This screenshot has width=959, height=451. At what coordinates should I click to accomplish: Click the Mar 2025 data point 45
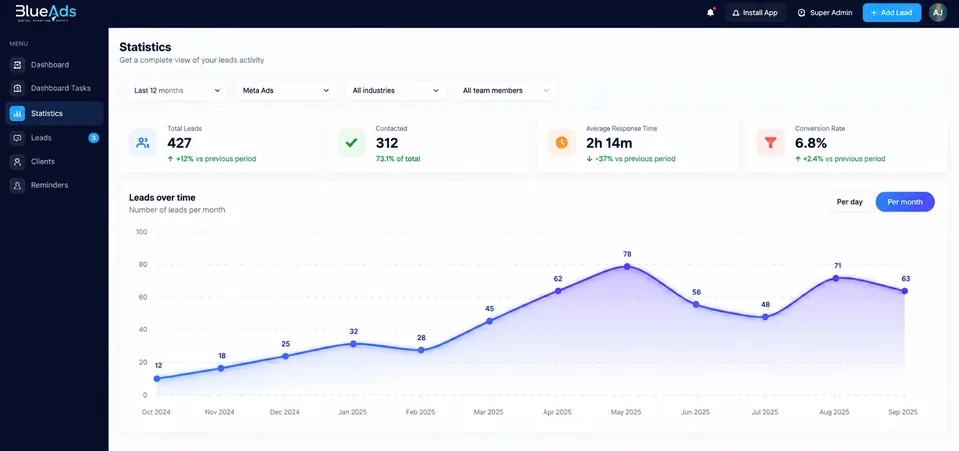click(x=489, y=321)
